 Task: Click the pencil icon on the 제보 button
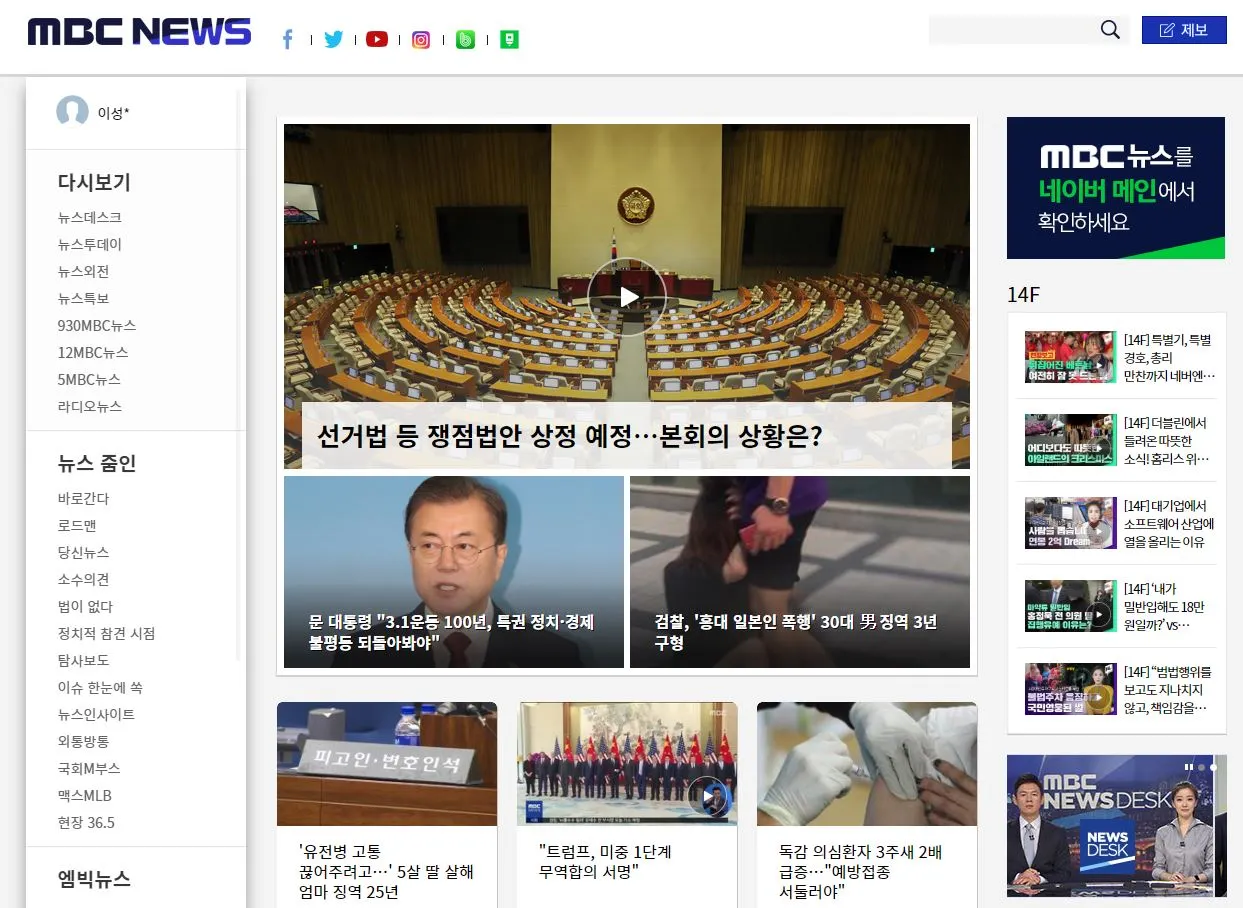point(1166,30)
